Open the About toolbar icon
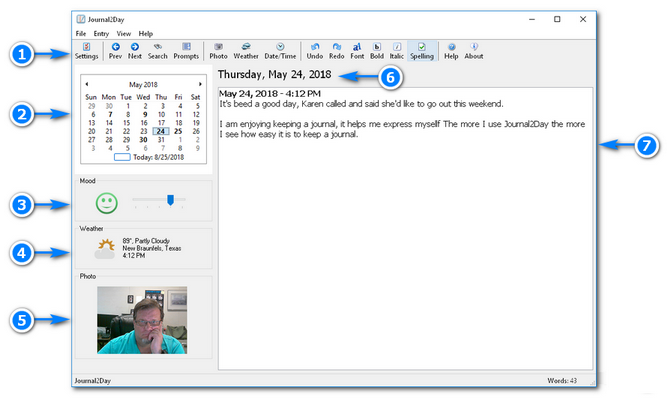Viewport: 668px width, 403px height. 474,51
